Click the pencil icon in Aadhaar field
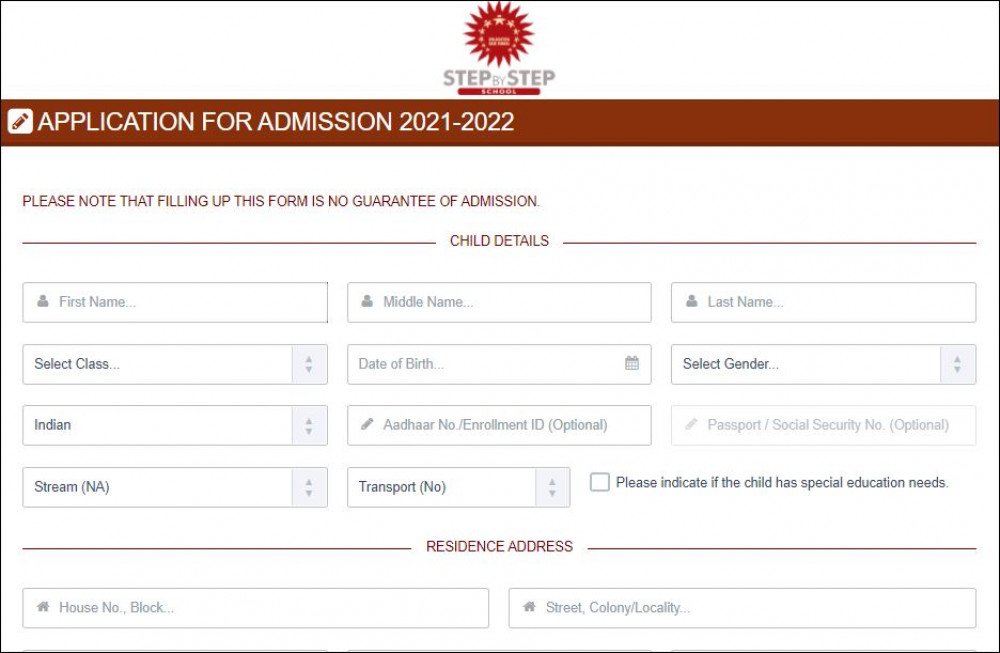The image size is (1000, 653). click(x=367, y=424)
